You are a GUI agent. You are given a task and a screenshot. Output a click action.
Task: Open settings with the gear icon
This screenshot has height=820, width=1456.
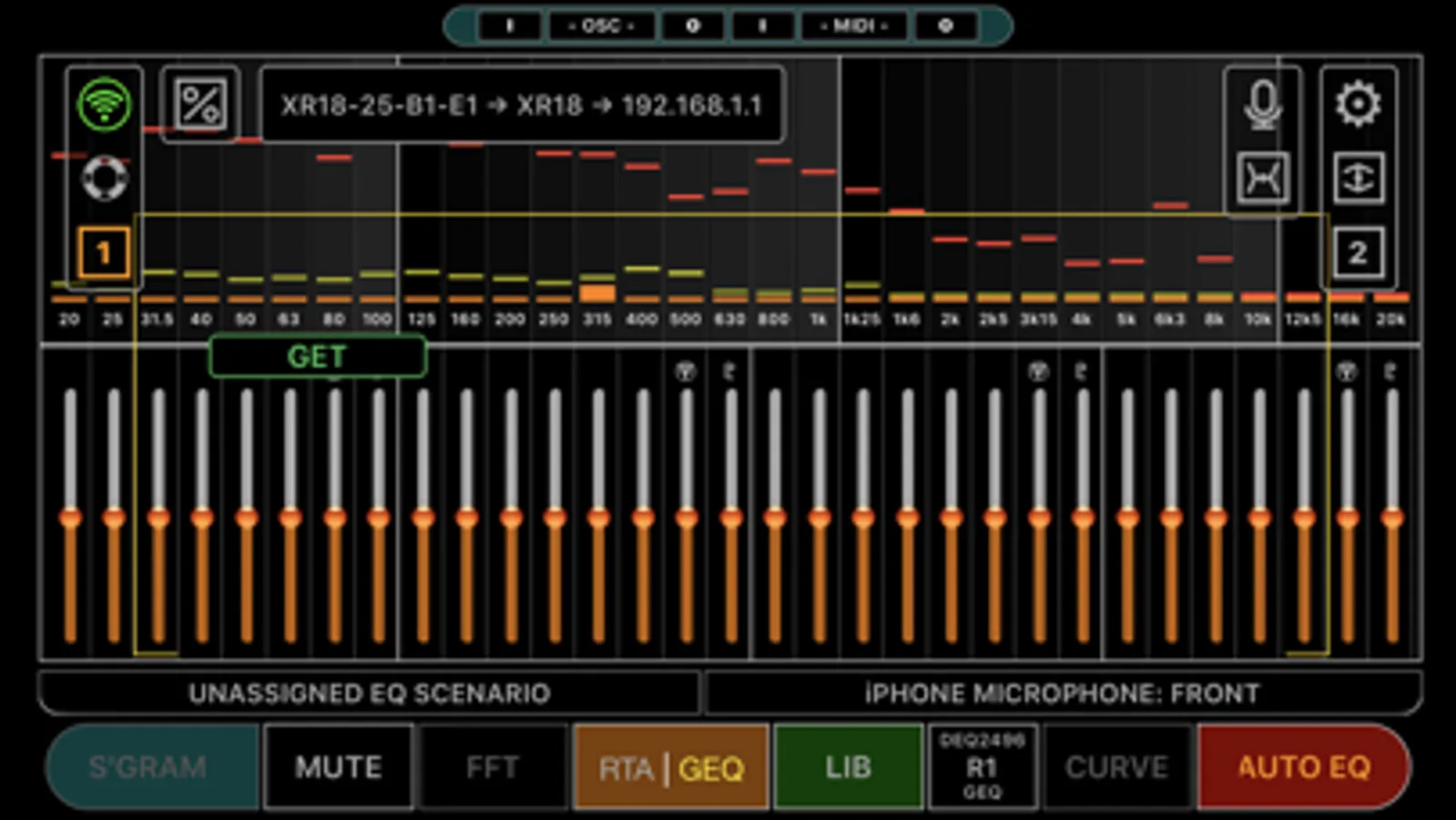pyautogui.click(x=1358, y=104)
